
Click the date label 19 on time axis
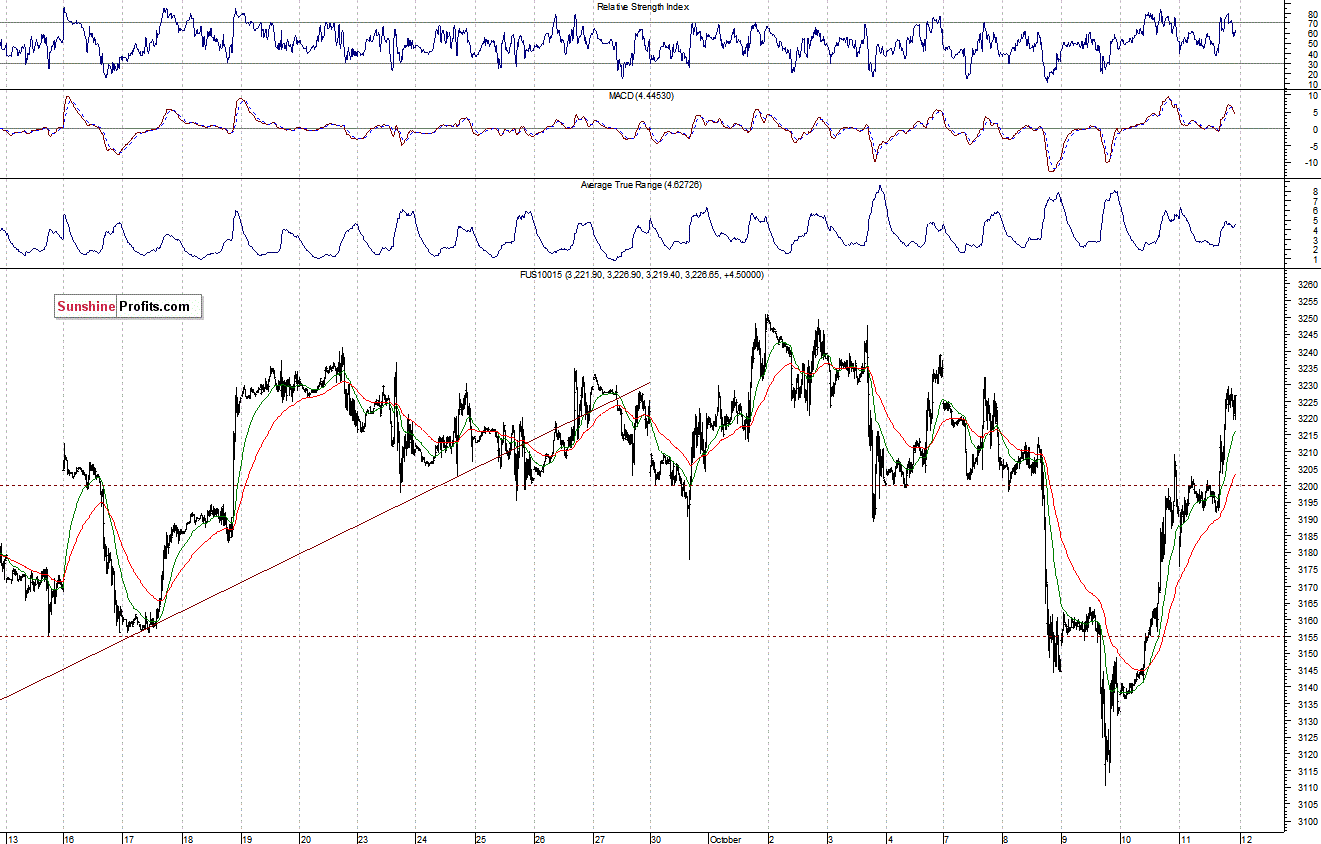pyautogui.click(x=247, y=839)
